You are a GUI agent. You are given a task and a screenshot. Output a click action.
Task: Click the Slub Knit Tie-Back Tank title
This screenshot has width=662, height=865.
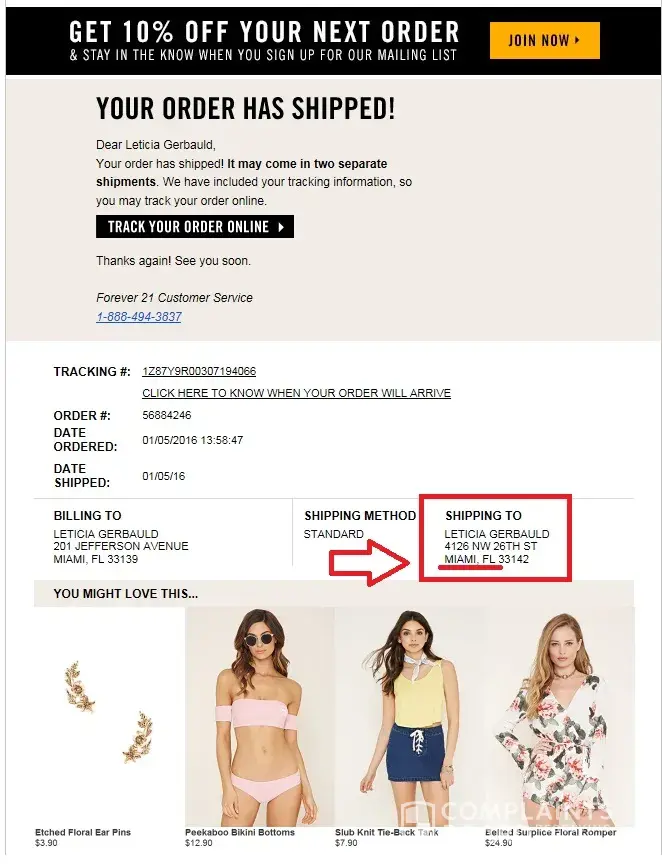[387, 832]
